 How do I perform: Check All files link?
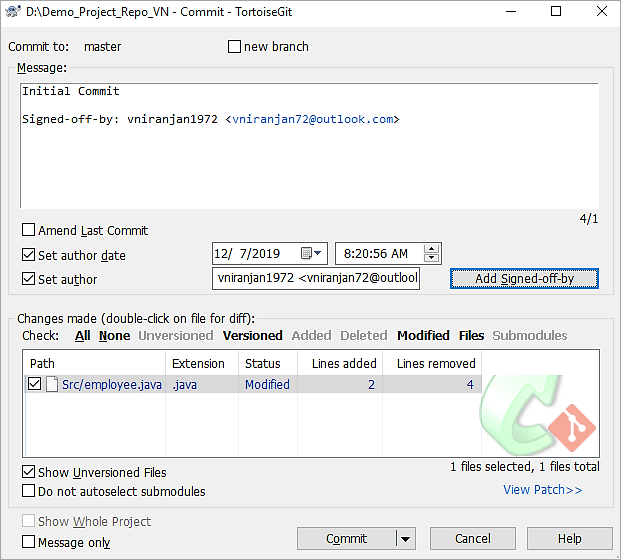(x=82, y=336)
